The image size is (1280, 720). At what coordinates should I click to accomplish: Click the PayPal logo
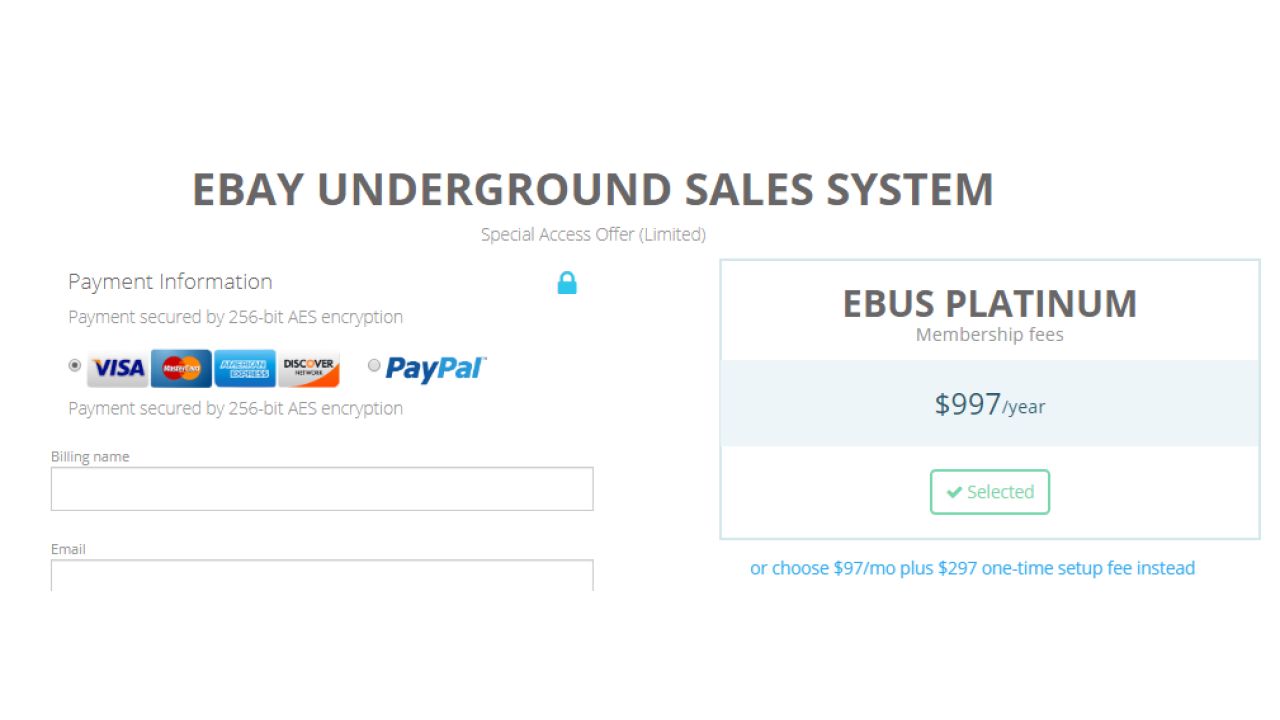[433, 369]
